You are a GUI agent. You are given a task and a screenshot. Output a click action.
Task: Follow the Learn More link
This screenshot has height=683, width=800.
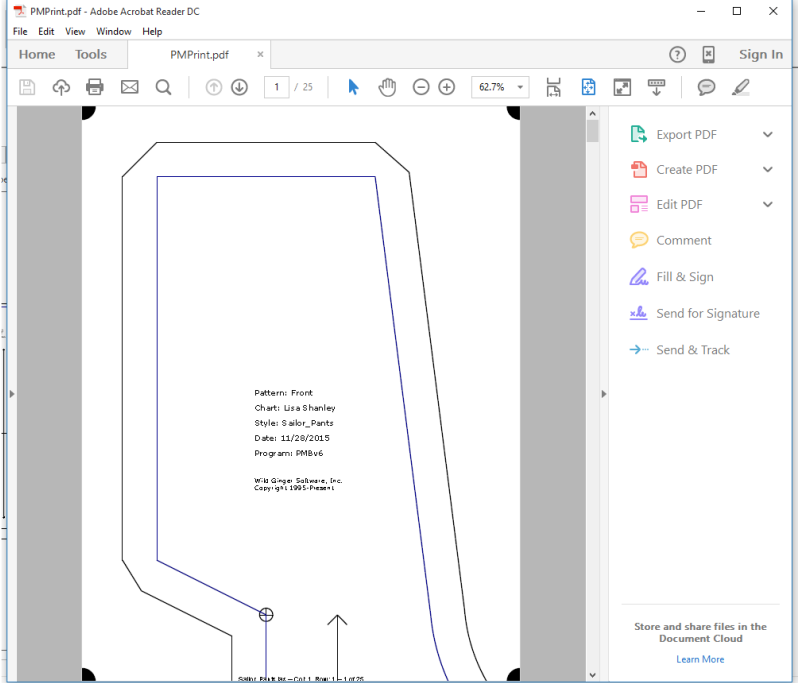click(699, 659)
